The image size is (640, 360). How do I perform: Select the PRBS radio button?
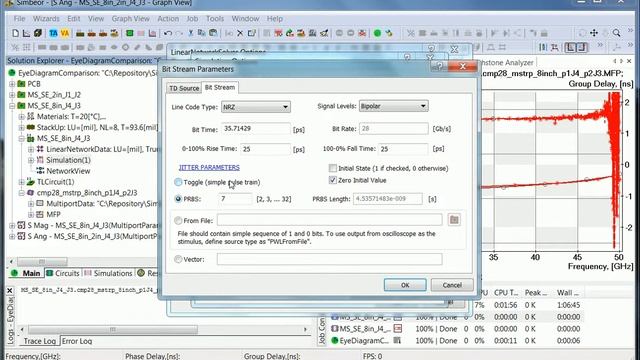tap(178, 199)
